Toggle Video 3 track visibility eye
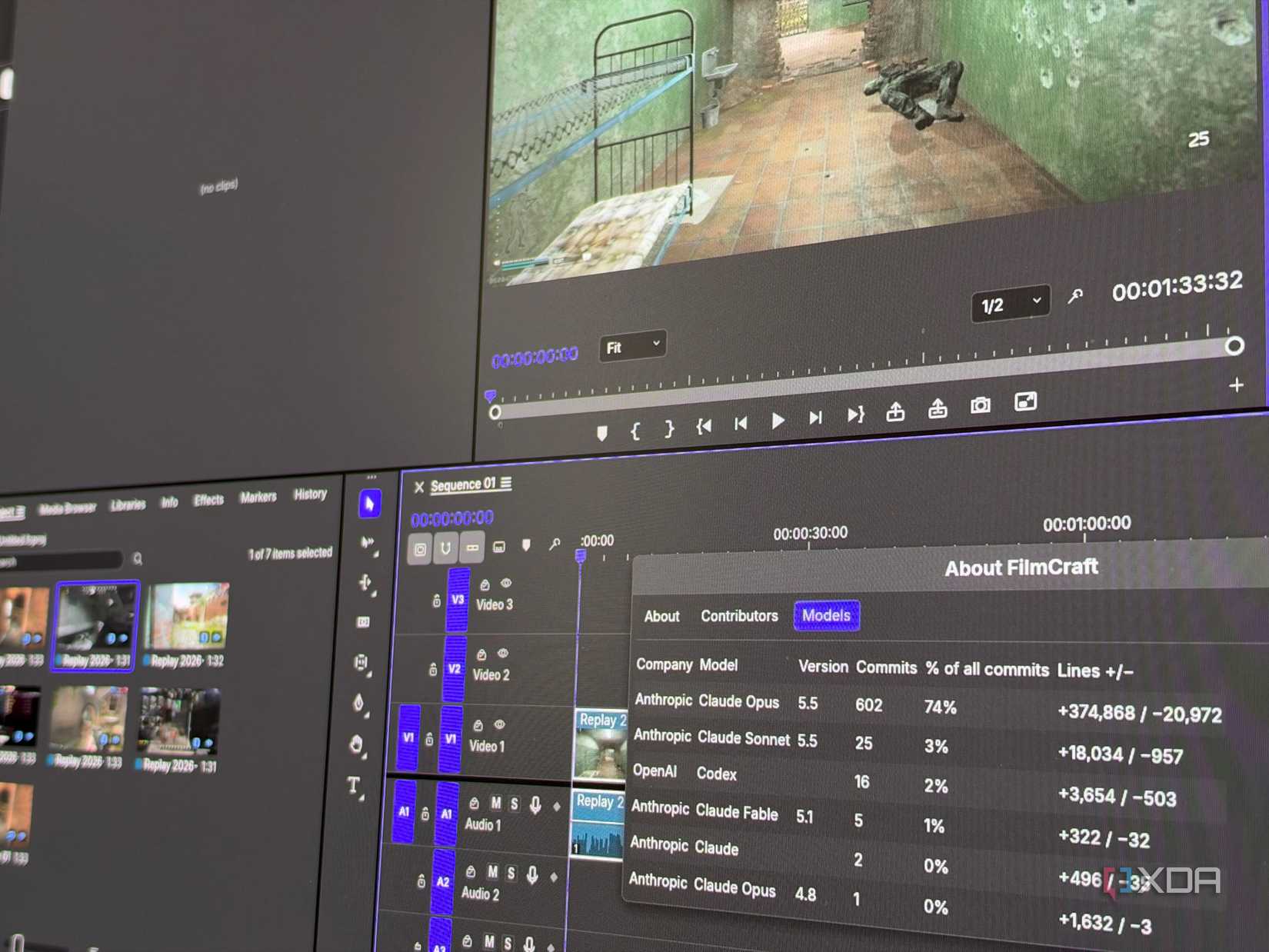The width and height of the screenshot is (1269, 952). (506, 583)
